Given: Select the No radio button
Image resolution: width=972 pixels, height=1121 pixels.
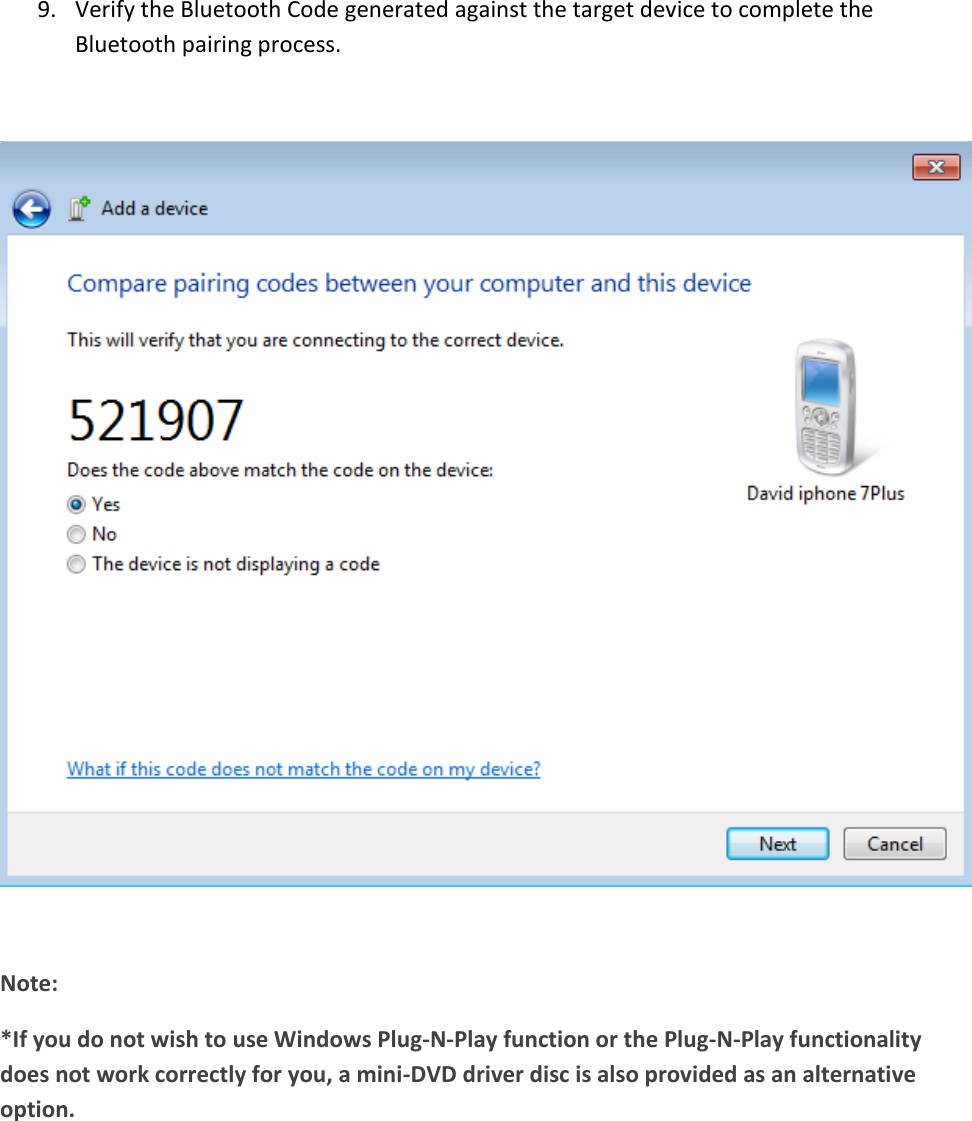Looking at the screenshot, I should [76, 534].
